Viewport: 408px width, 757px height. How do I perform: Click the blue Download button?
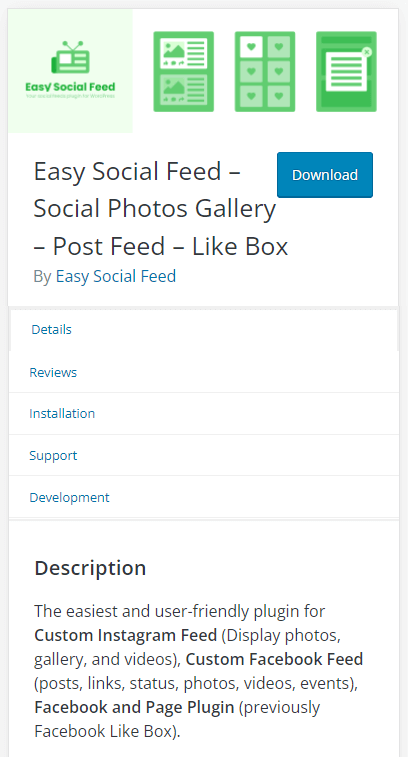325,175
